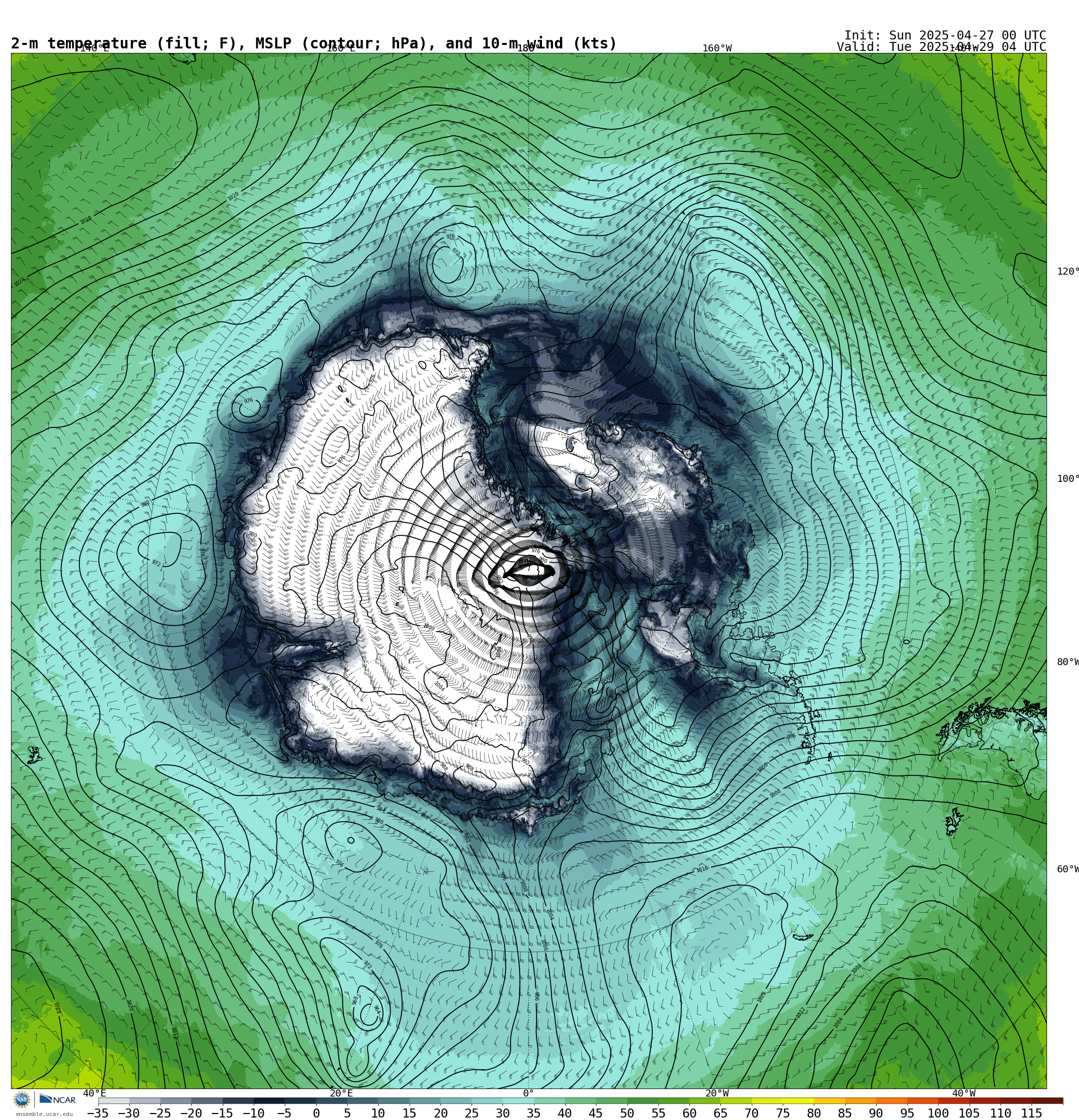Click the 60 colorbar tick label
This screenshot has width=1079, height=1120.
689,1113
